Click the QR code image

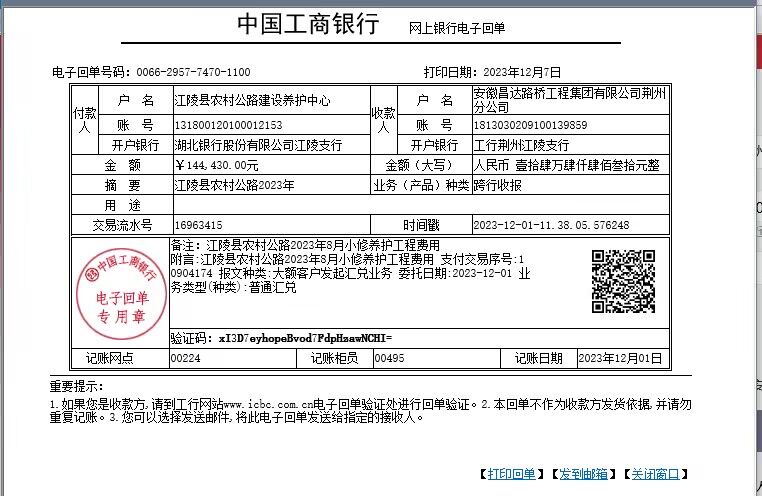click(622, 281)
